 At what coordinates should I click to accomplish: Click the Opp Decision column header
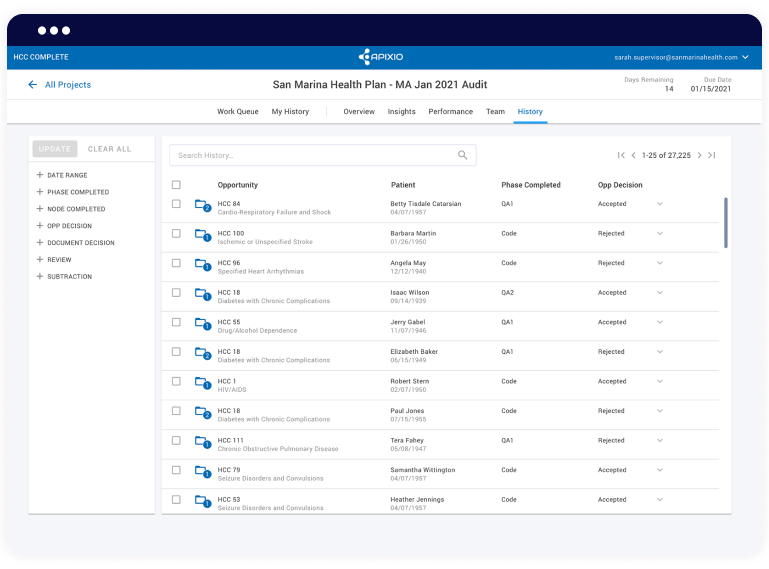tap(620, 185)
